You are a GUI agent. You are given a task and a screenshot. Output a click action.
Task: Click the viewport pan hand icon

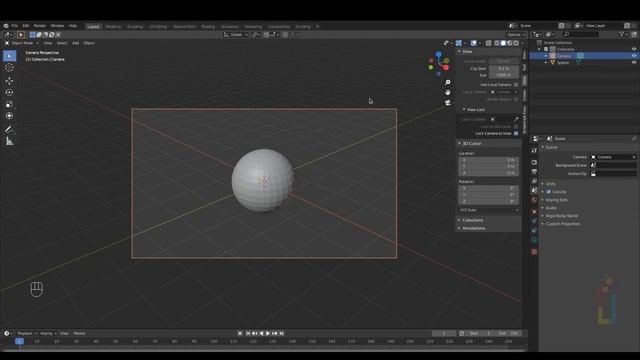(x=448, y=92)
